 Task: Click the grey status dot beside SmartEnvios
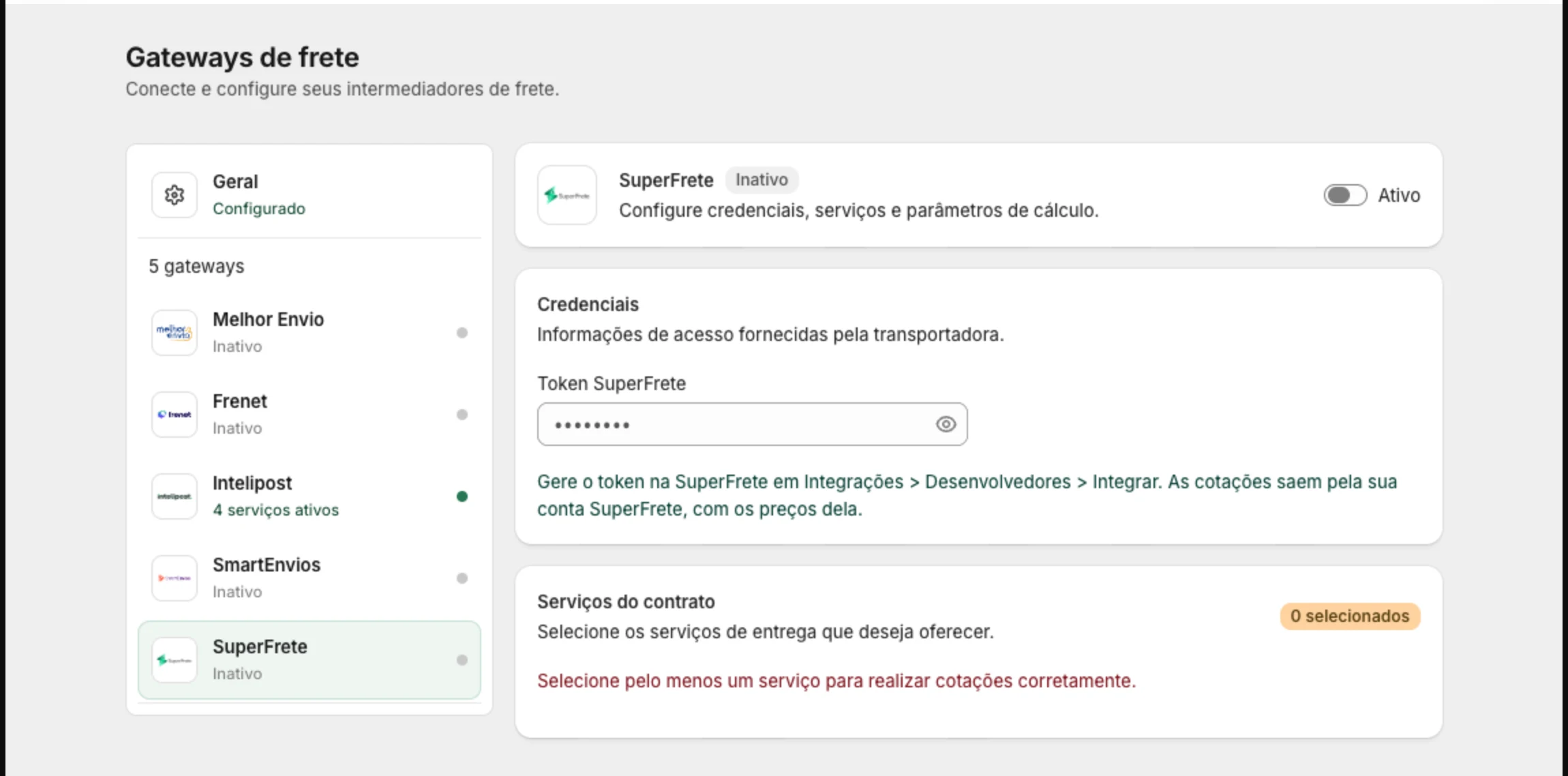[462, 578]
